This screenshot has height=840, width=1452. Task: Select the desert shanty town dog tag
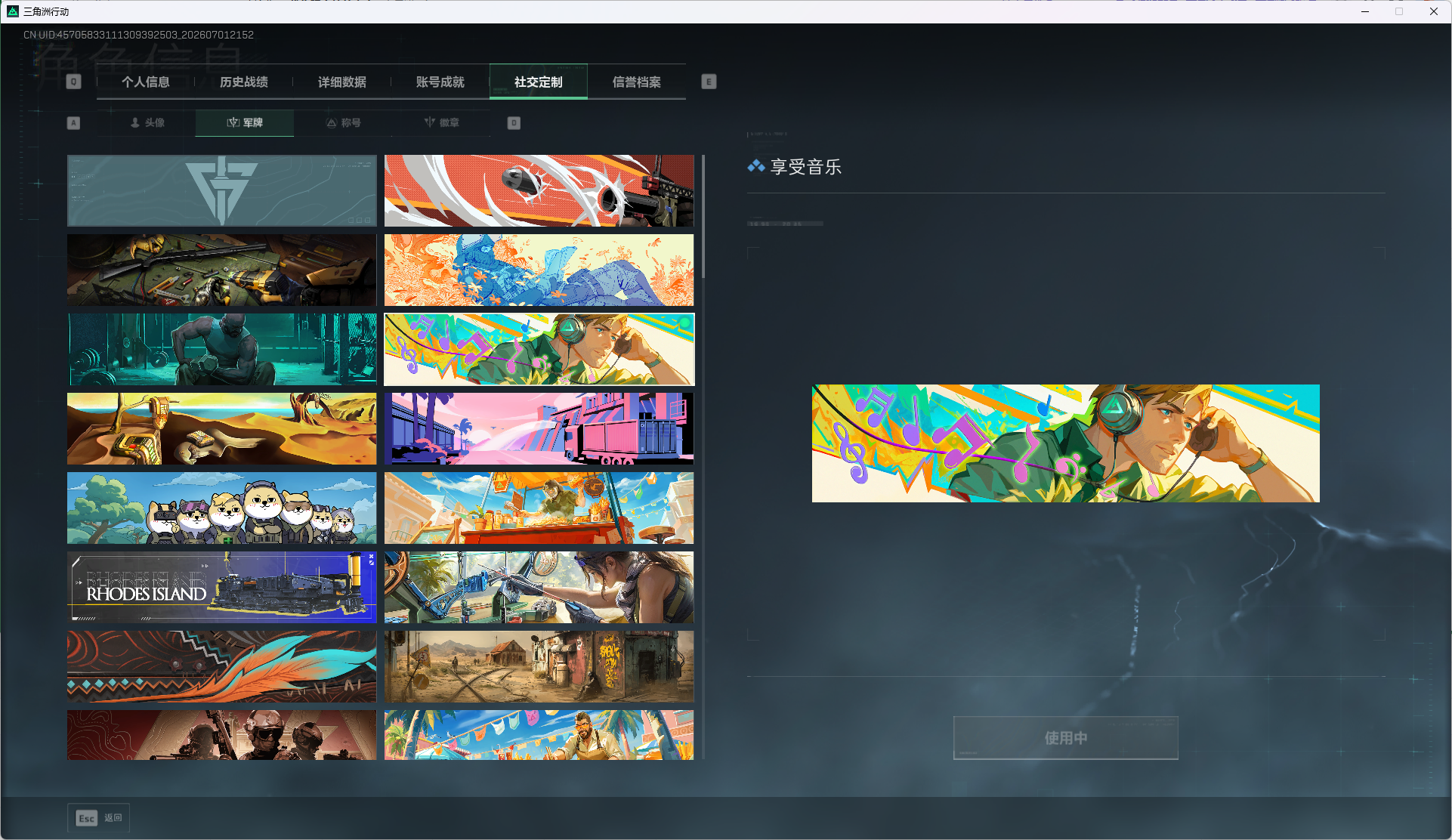coord(539,666)
